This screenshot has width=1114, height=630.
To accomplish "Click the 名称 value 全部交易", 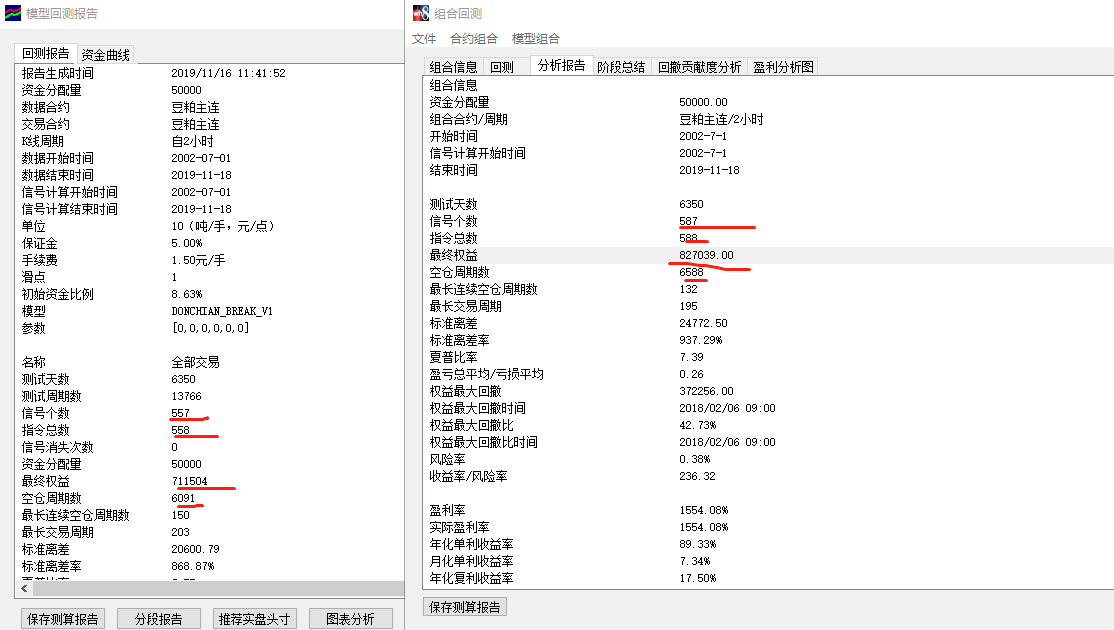I will point(195,362).
